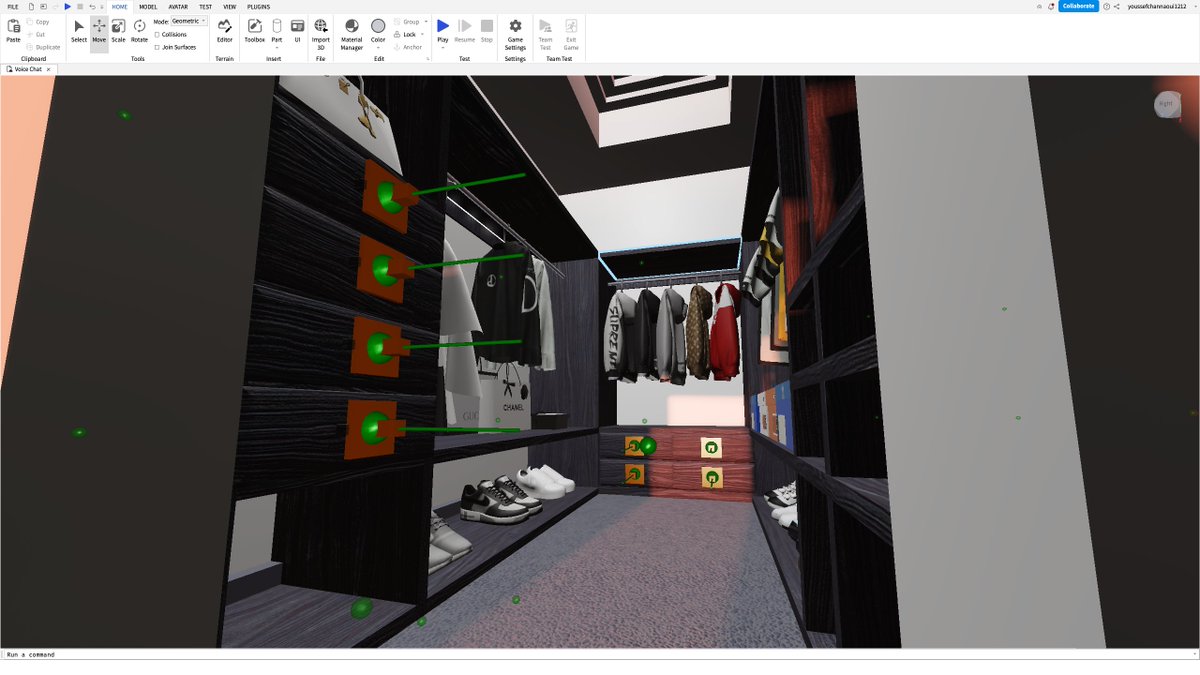Click the Lock tool
The height and width of the screenshot is (675, 1200).
(x=406, y=34)
